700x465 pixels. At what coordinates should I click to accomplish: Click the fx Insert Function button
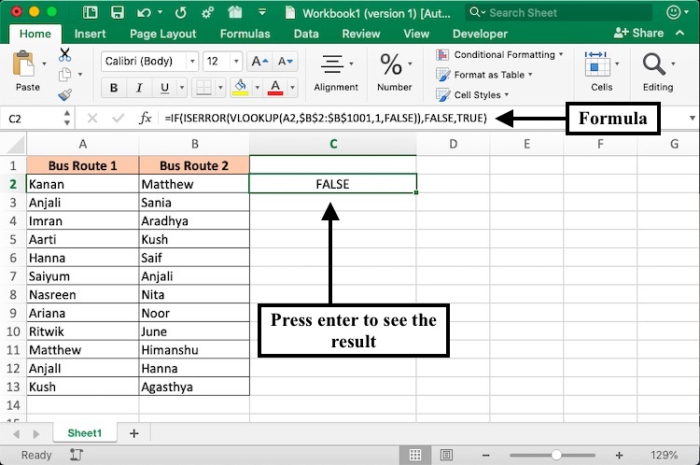[146, 118]
